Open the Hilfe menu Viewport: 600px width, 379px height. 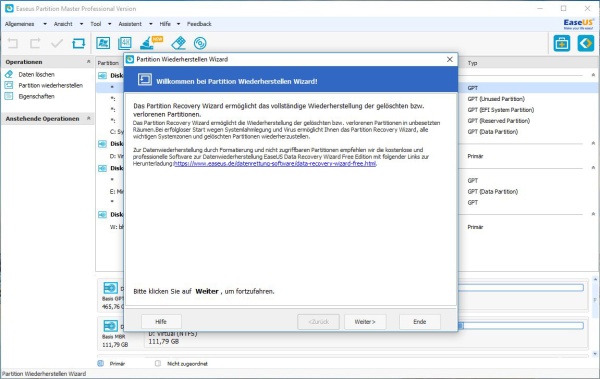click(165, 24)
